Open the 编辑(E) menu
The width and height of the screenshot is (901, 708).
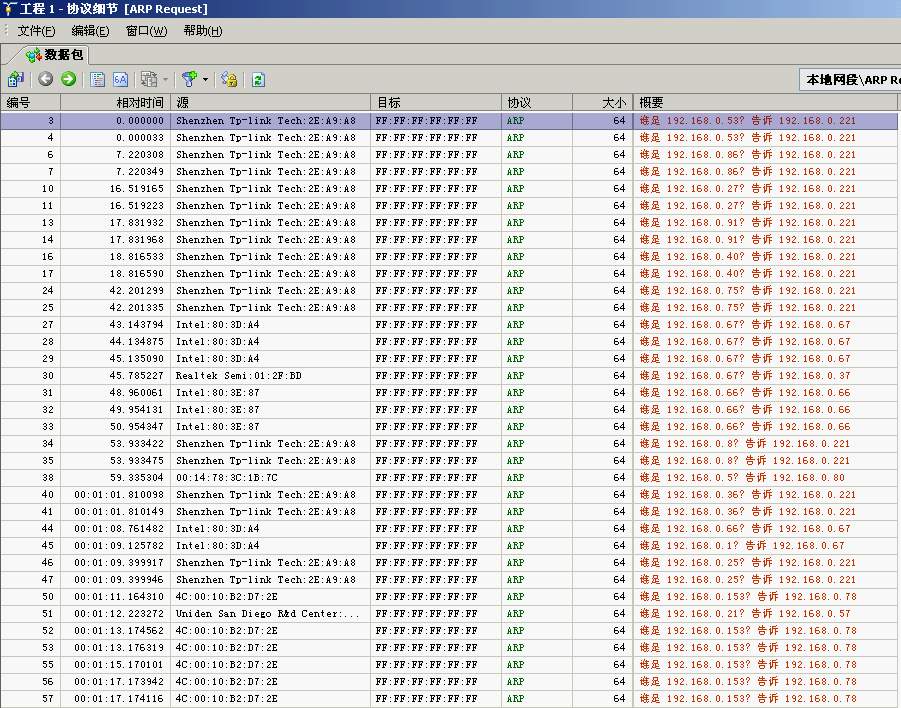pyautogui.click(x=90, y=31)
